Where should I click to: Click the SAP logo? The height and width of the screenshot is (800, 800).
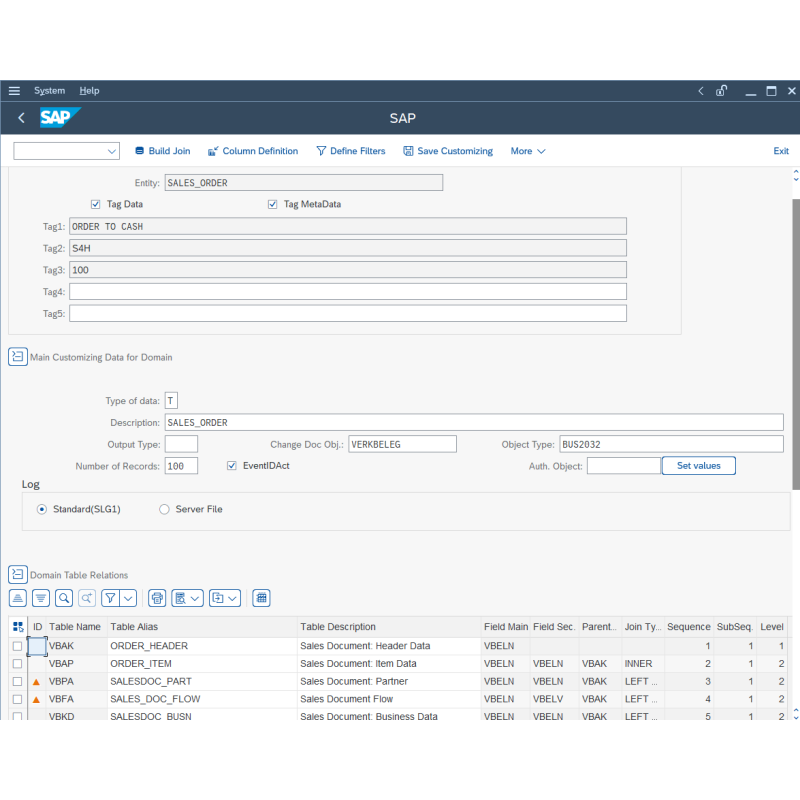tap(60, 117)
